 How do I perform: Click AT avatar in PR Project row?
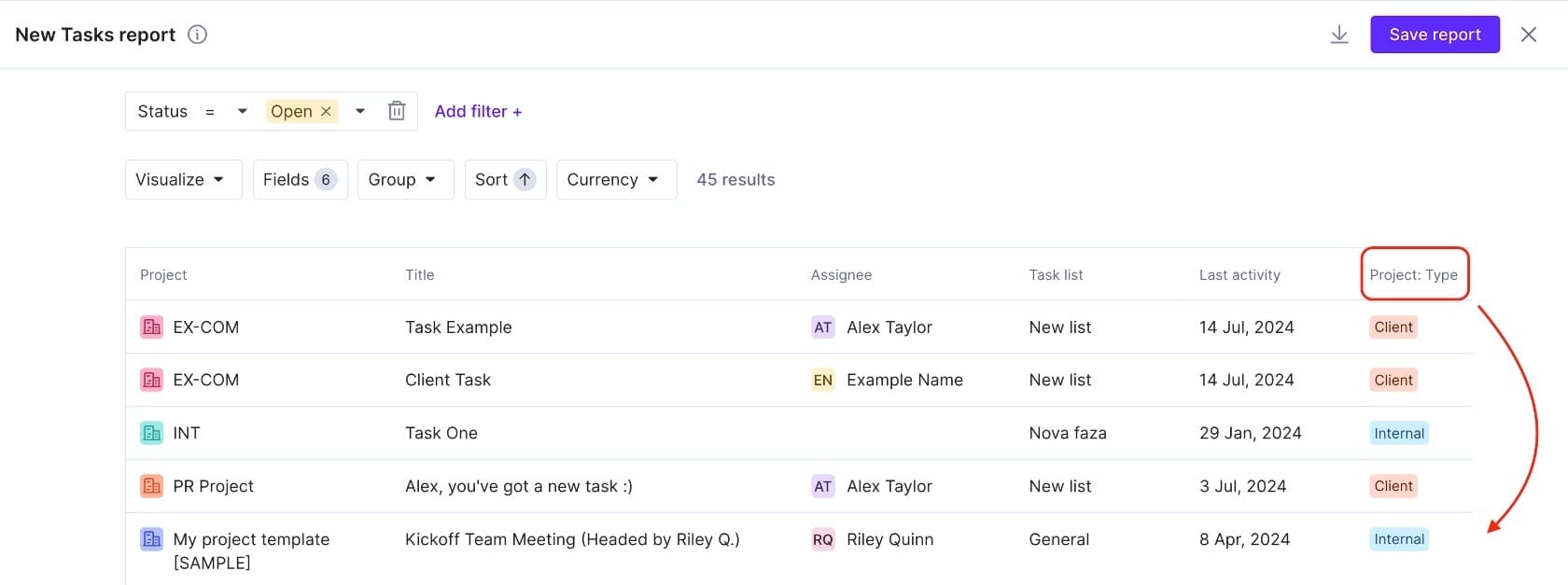pos(823,486)
